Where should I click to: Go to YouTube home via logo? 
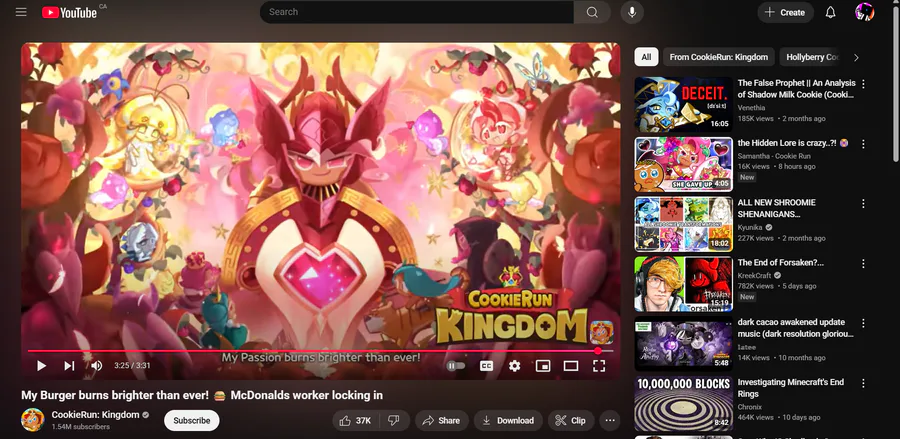point(69,12)
